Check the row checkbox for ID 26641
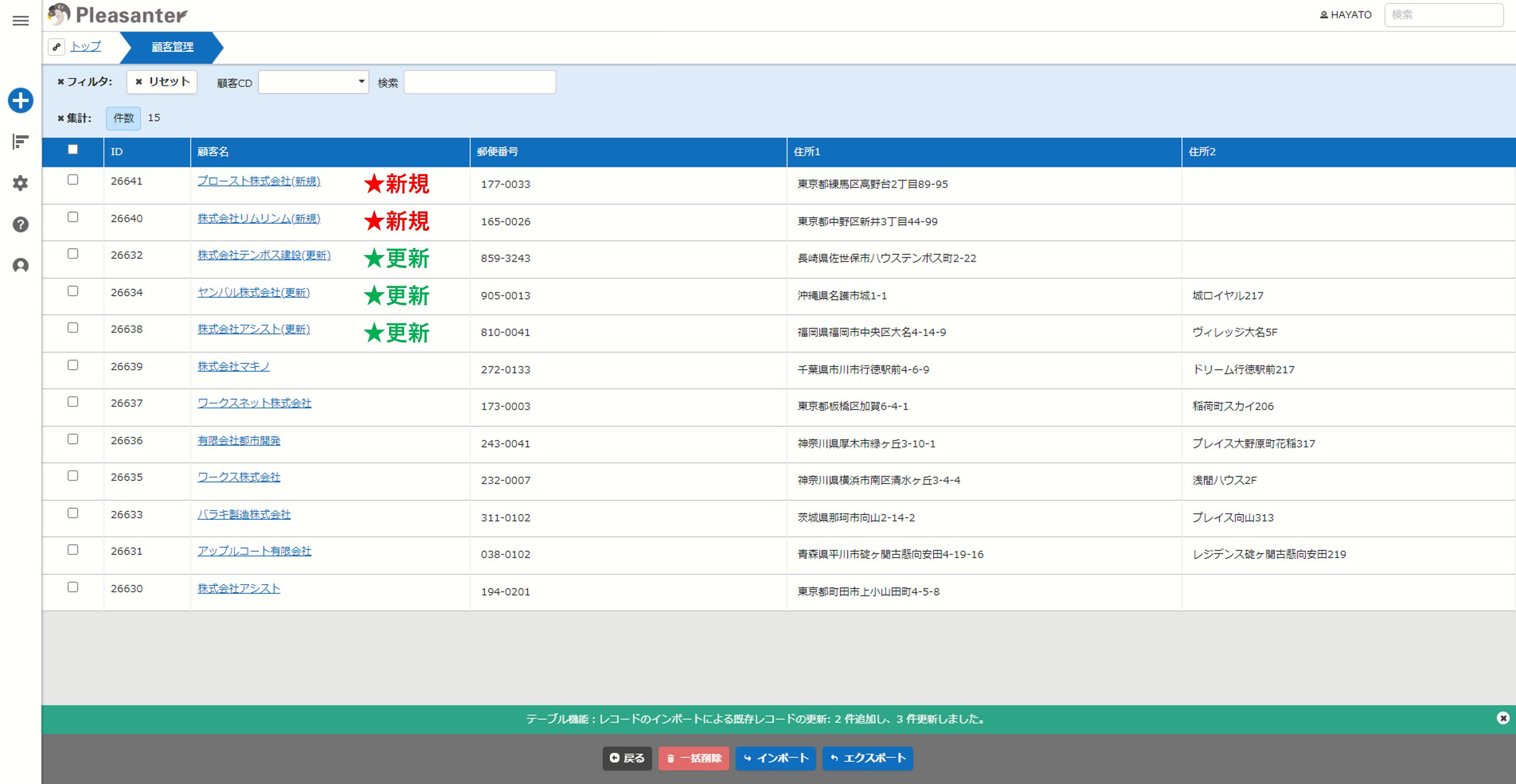 click(73, 179)
